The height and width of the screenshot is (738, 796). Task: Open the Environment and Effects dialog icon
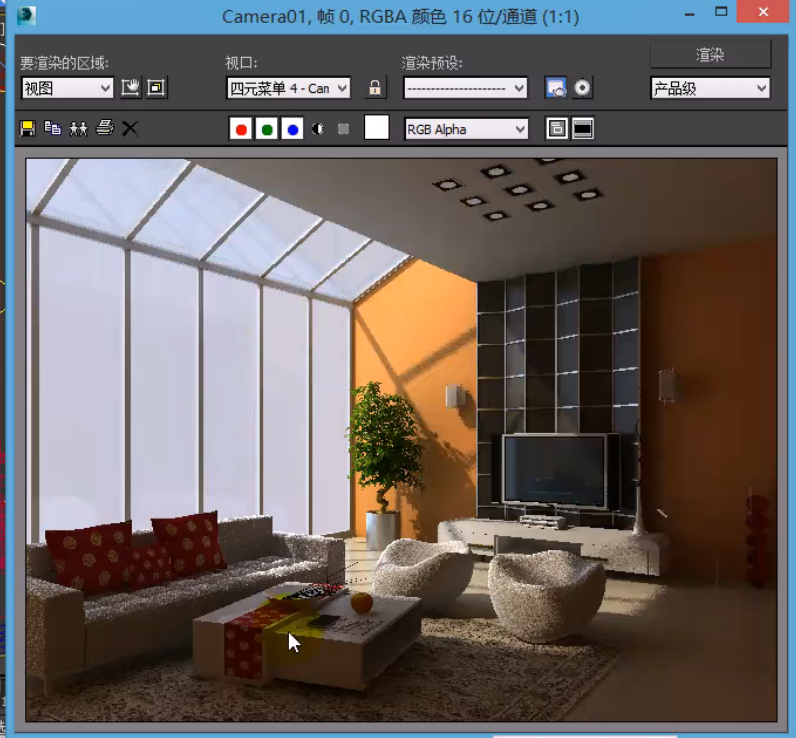(582, 88)
